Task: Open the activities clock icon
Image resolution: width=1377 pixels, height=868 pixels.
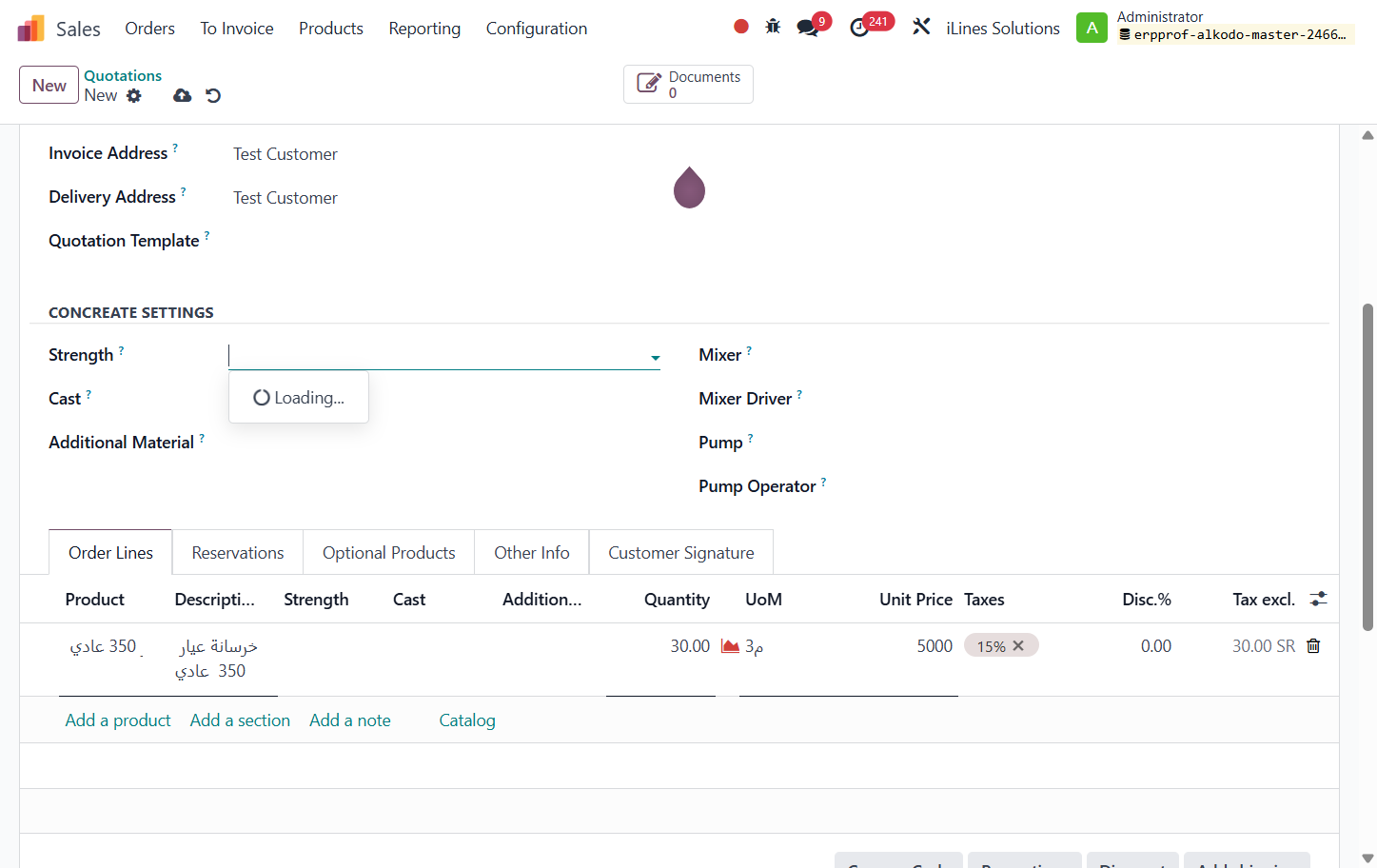Action: pos(859,28)
